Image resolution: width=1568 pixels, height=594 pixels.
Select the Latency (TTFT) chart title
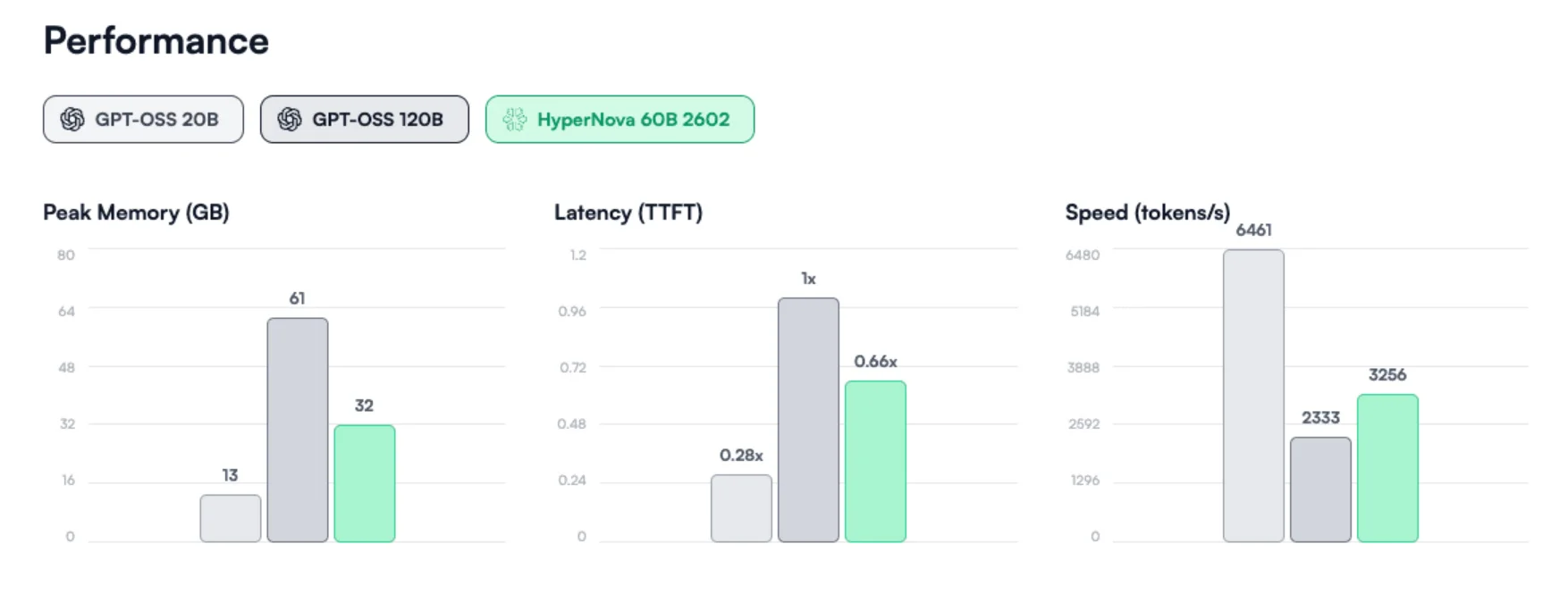(x=628, y=213)
